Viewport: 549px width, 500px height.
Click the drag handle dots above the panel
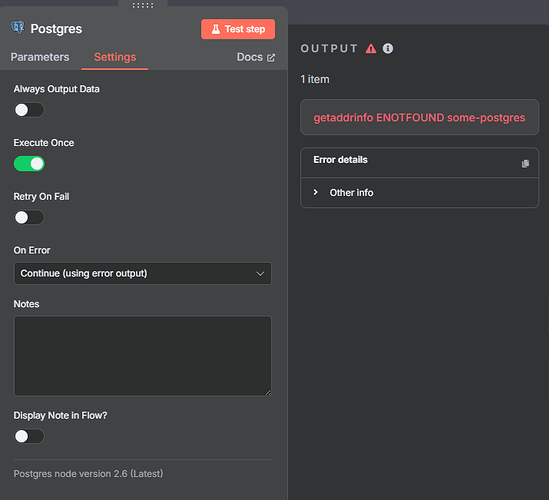click(143, 5)
